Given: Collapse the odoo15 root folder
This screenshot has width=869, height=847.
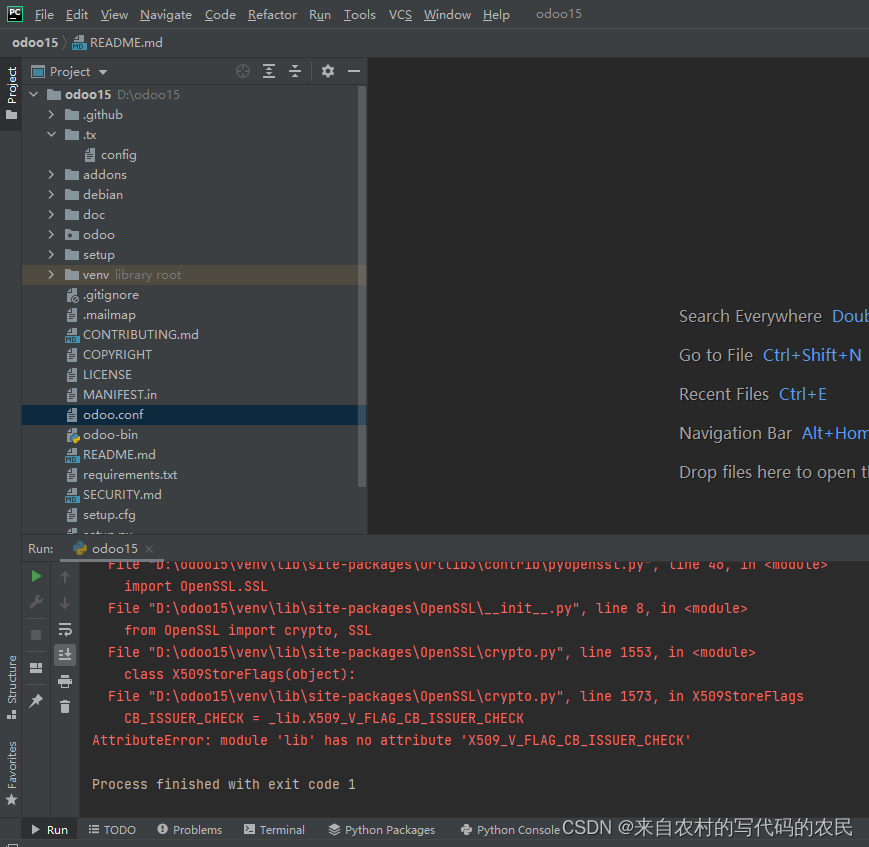Looking at the screenshot, I should [34, 95].
